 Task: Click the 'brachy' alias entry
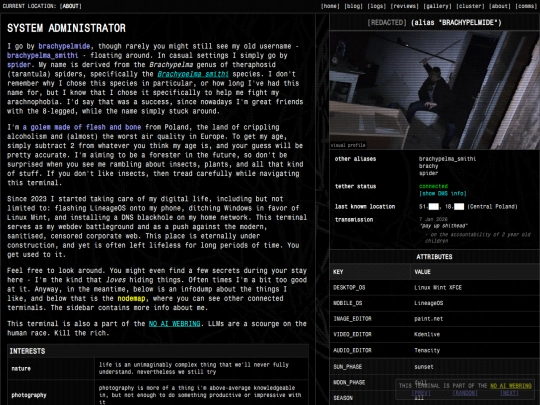click(x=428, y=166)
